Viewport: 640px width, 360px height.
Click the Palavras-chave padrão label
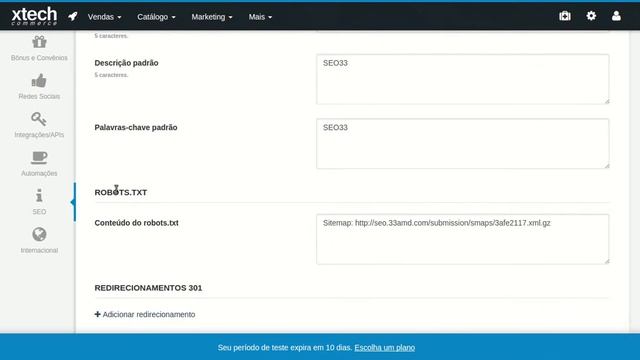tap(136, 127)
